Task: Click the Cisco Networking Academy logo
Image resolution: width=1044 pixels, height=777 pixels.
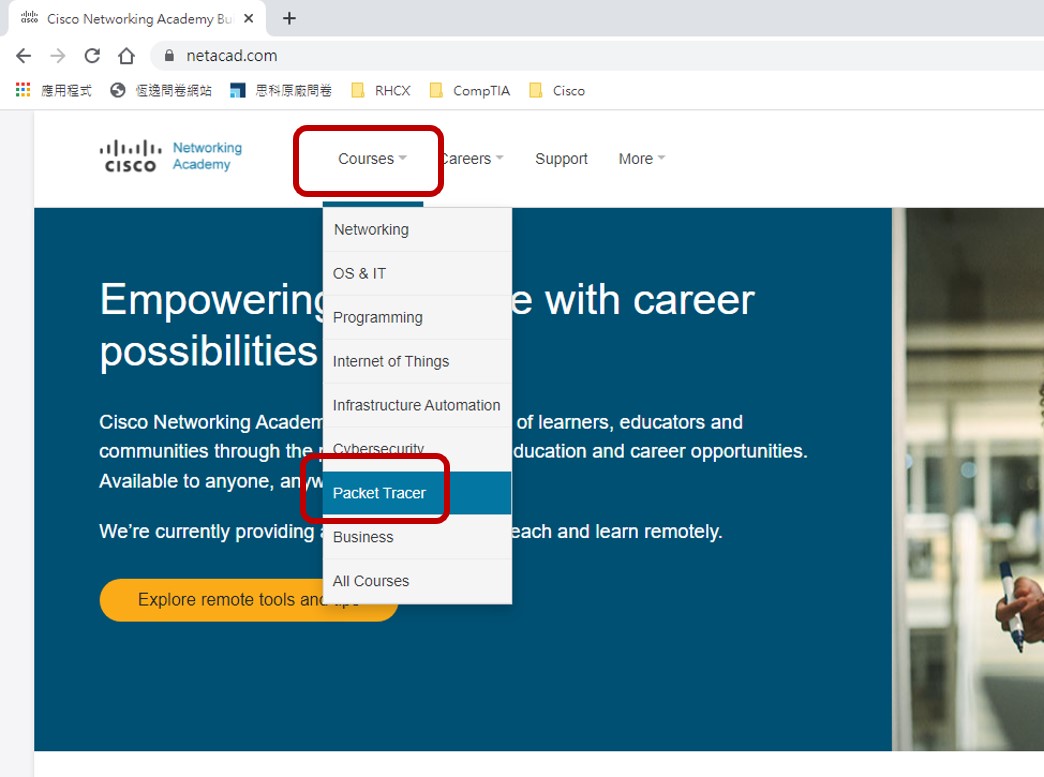Action: click(170, 156)
